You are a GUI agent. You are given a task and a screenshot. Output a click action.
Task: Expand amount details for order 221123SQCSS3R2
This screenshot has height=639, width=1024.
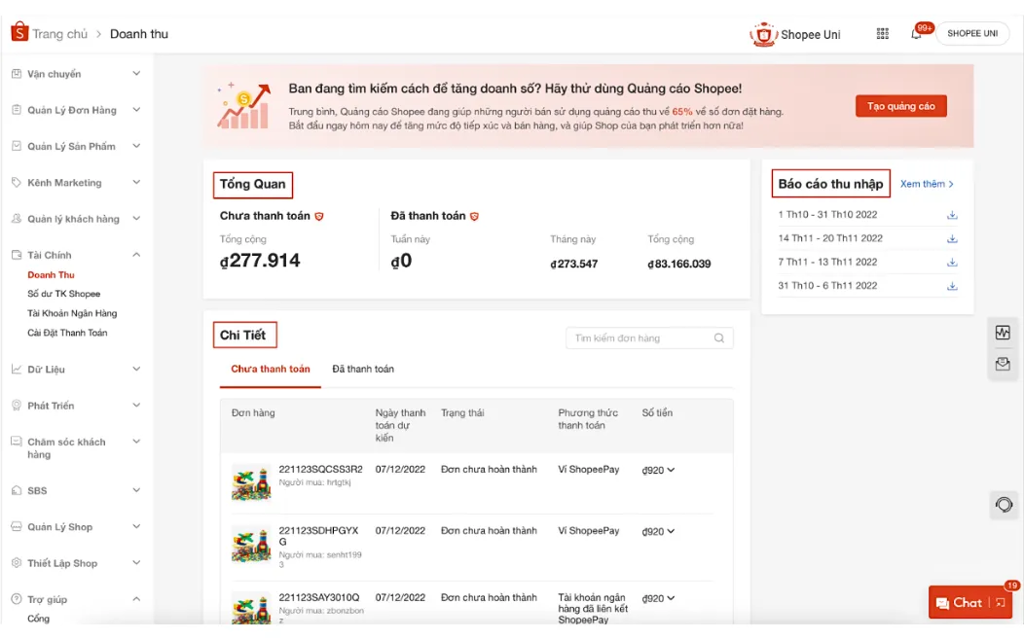pos(670,470)
